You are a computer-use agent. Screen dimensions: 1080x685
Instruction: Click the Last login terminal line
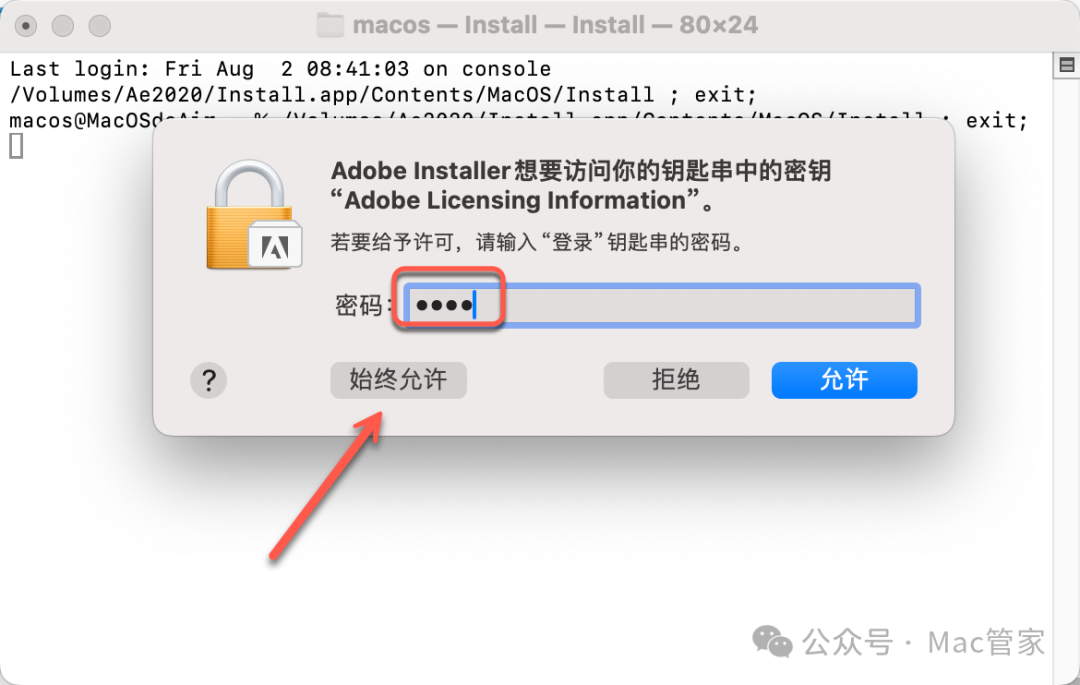click(280, 69)
